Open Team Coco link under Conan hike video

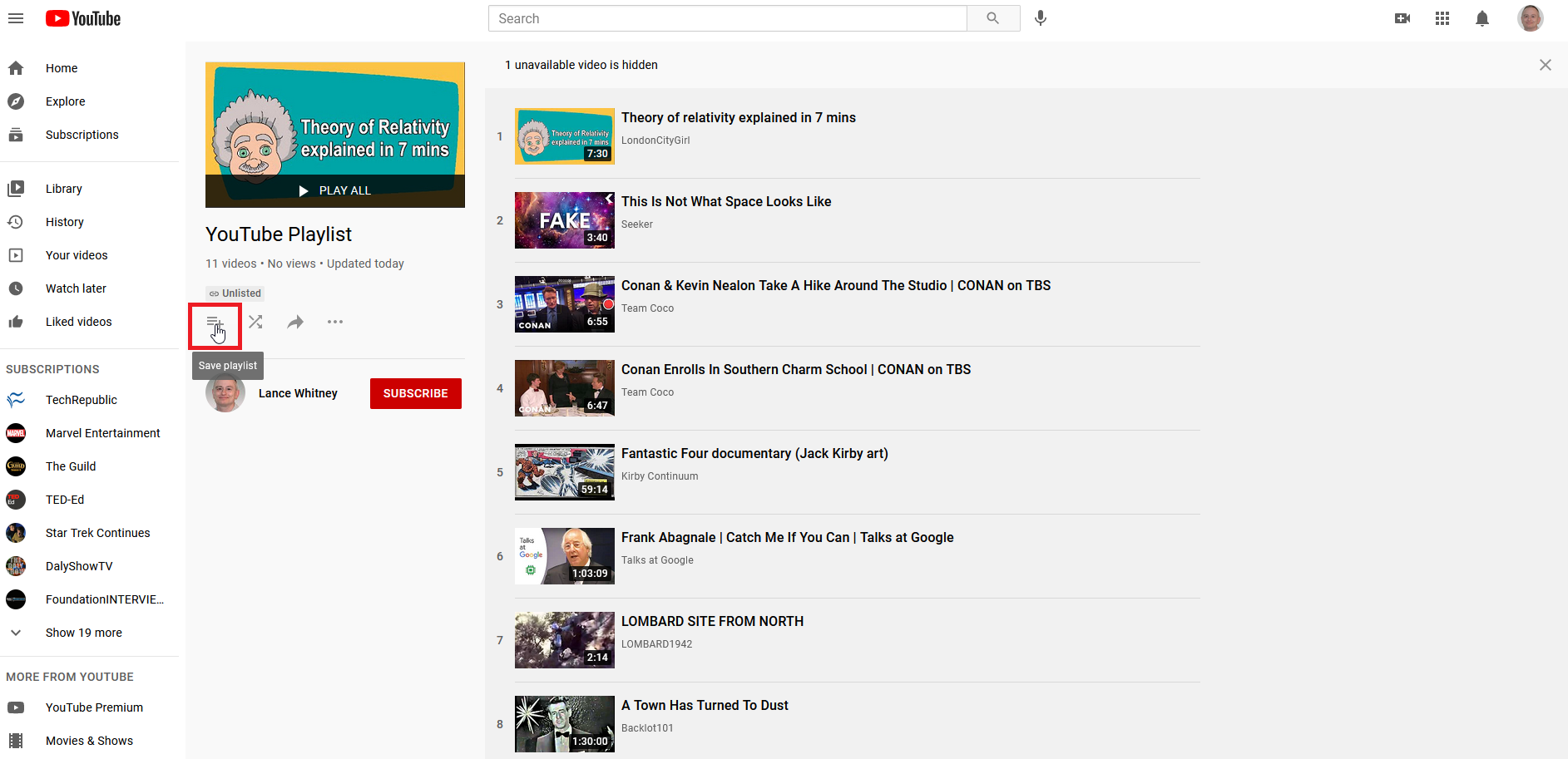pos(647,308)
